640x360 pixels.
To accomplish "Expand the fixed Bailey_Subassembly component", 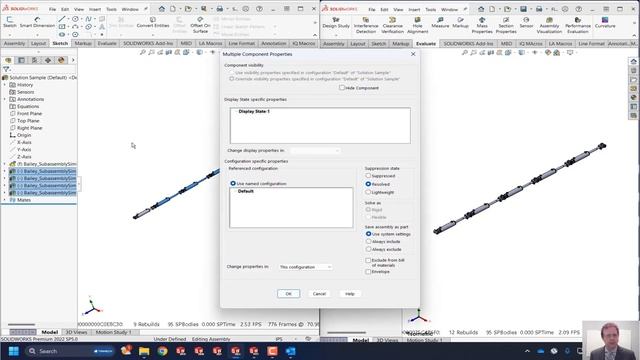I will click(x=5, y=164).
